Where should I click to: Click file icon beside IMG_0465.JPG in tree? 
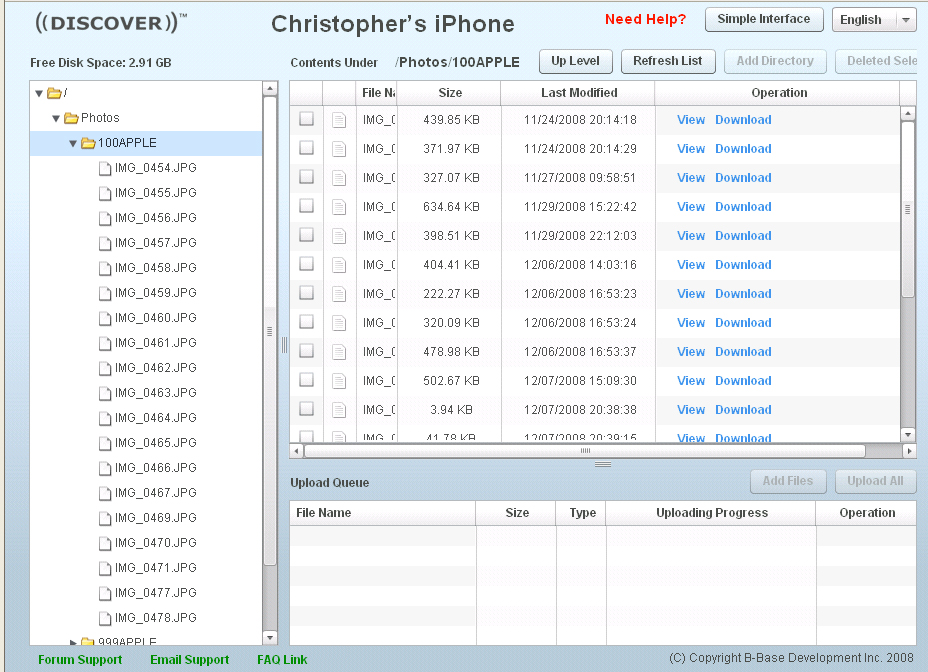click(x=105, y=443)
